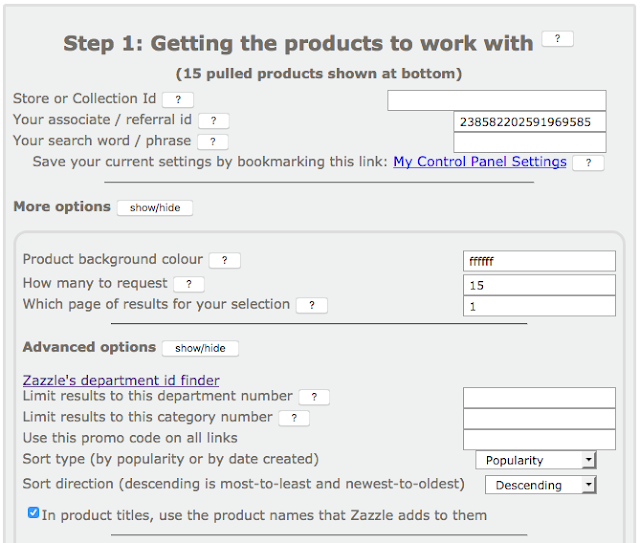This screenshot has height=543, width=640.
Task: Open help for department number limit
Action: click(314, 397)
